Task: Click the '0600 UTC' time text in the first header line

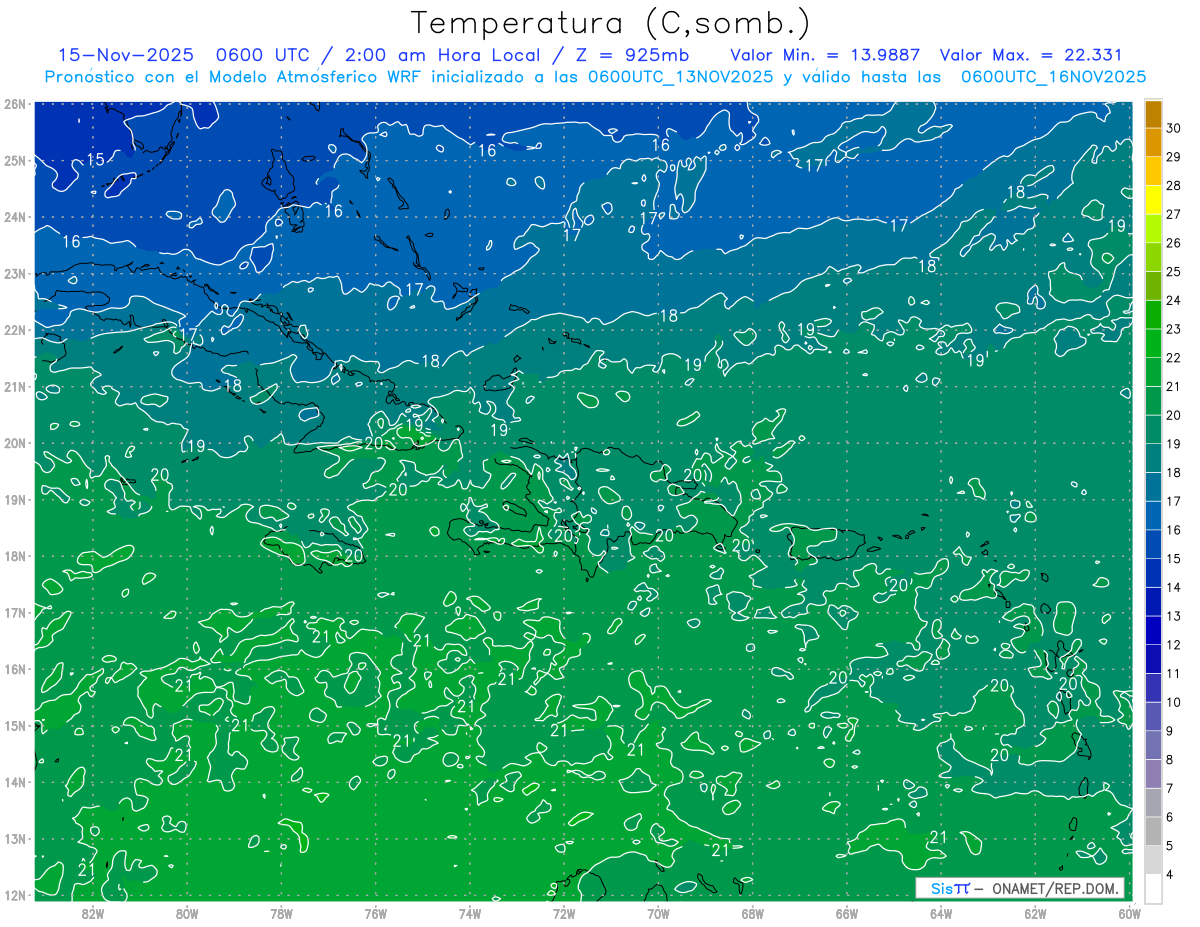Action: (264, 55)
